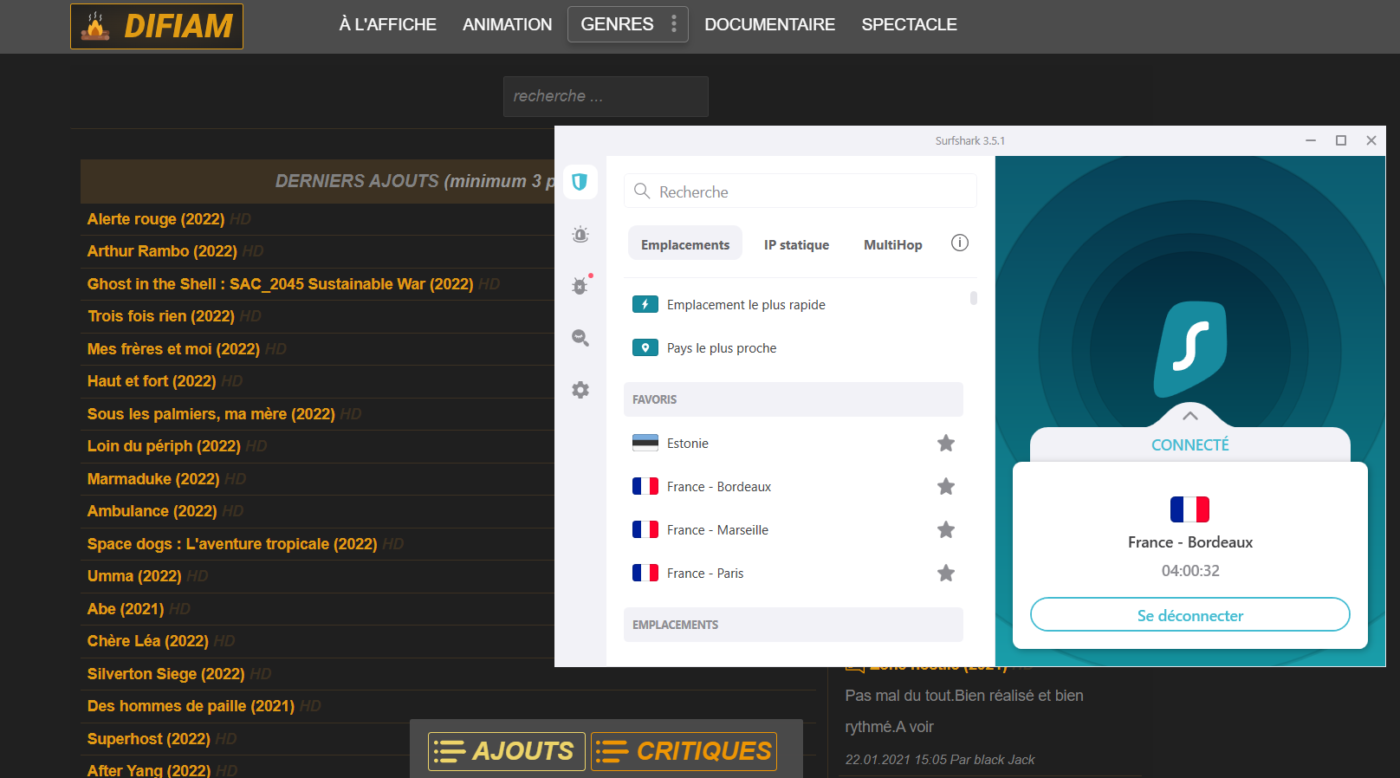The height and width of the screenshot is (778, 1400).
Task: Click the CRITIQUES button
Action: tap(684, 751)
